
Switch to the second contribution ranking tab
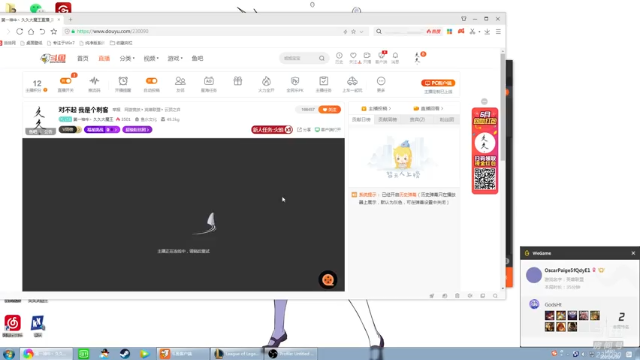click(387, 120)
